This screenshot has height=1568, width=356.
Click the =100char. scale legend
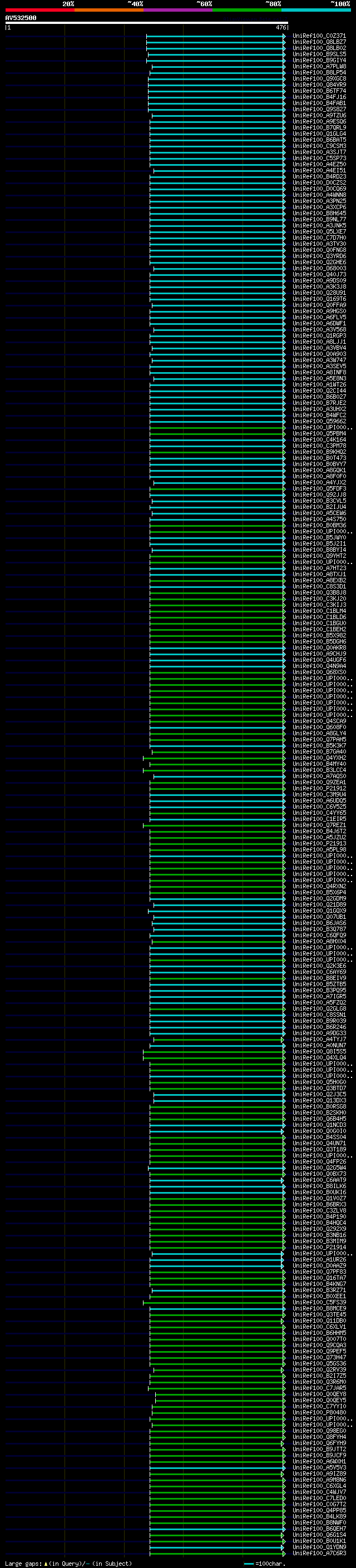point(264,1564)
